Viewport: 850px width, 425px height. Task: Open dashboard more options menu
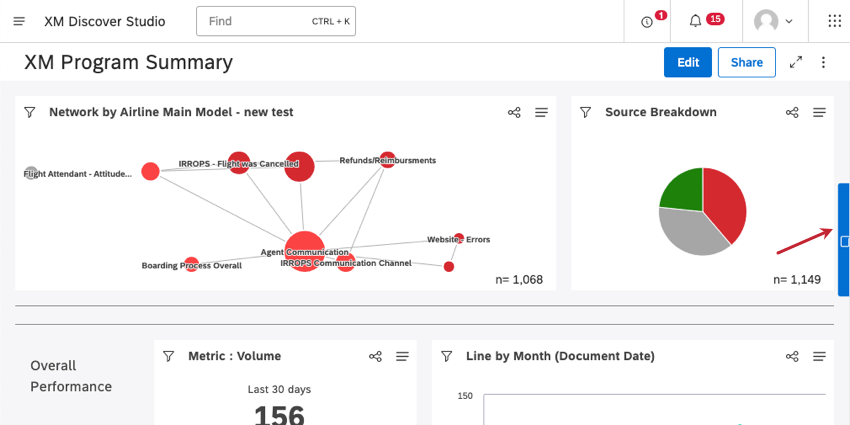(x=823, y=62)
